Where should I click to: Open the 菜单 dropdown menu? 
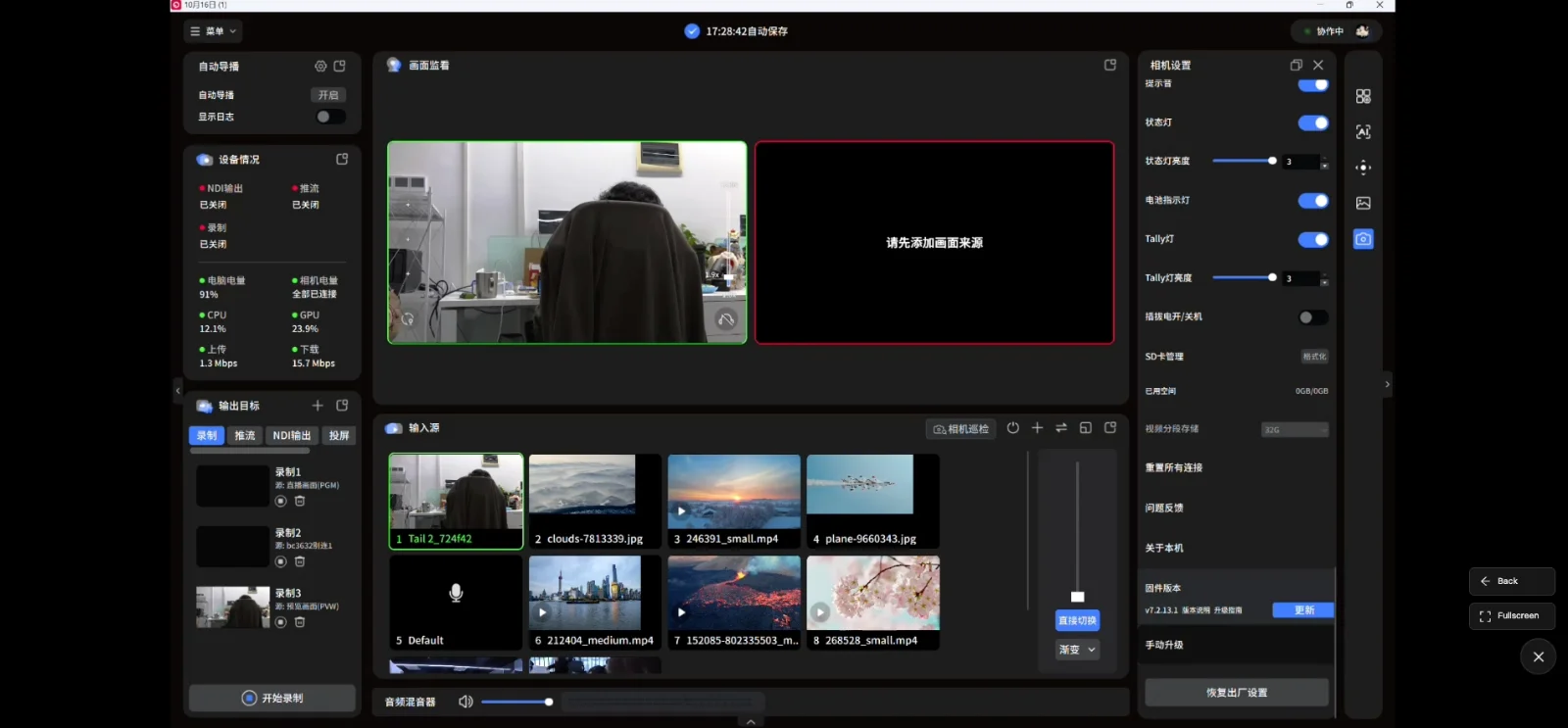[213, 31]
